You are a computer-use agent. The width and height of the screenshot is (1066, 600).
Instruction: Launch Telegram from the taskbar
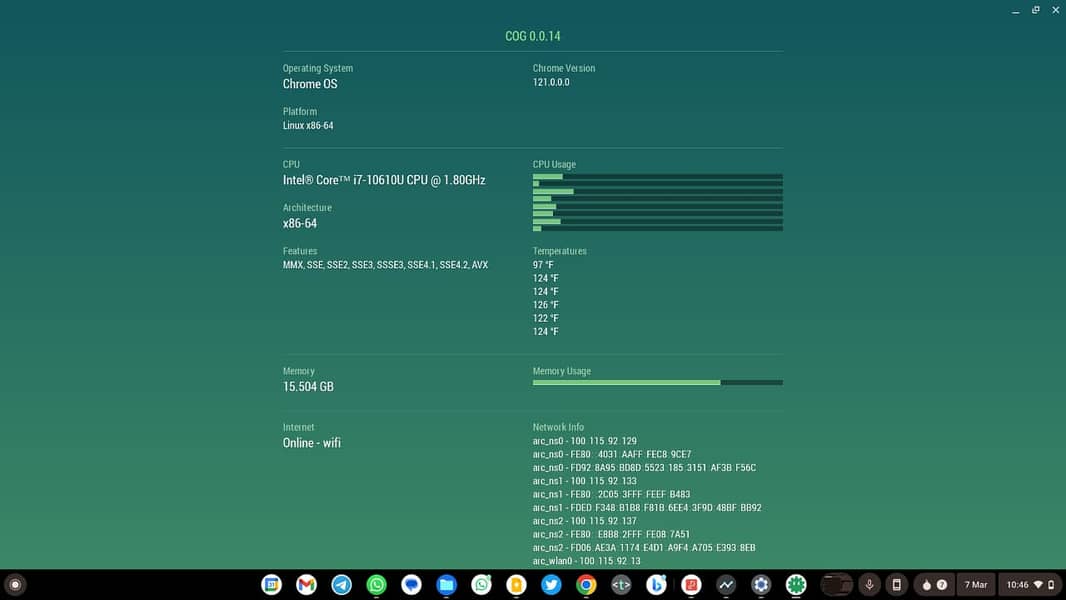coord(341,585)
